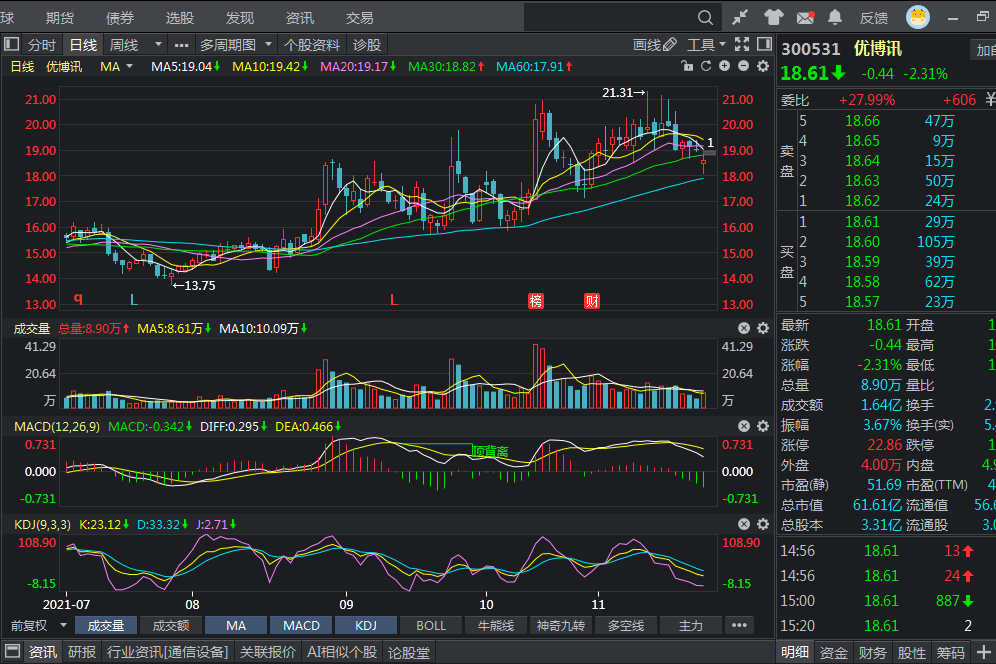
Task: Open the mail messages icon
Action: [804, 18]
